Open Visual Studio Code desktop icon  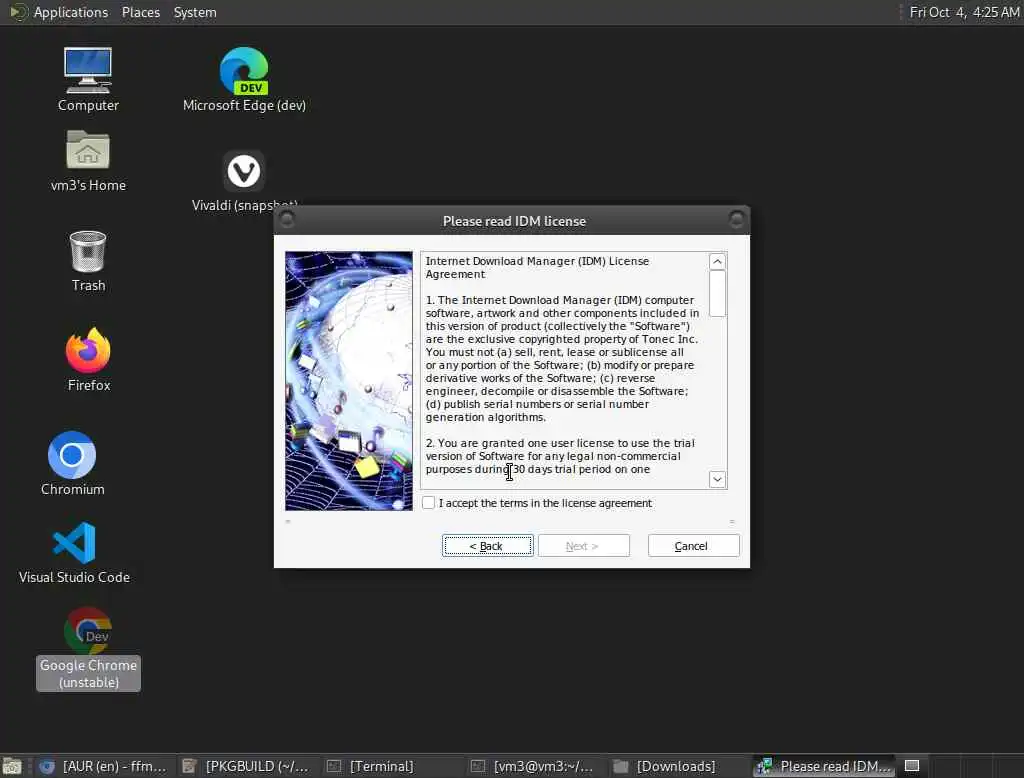74,553
